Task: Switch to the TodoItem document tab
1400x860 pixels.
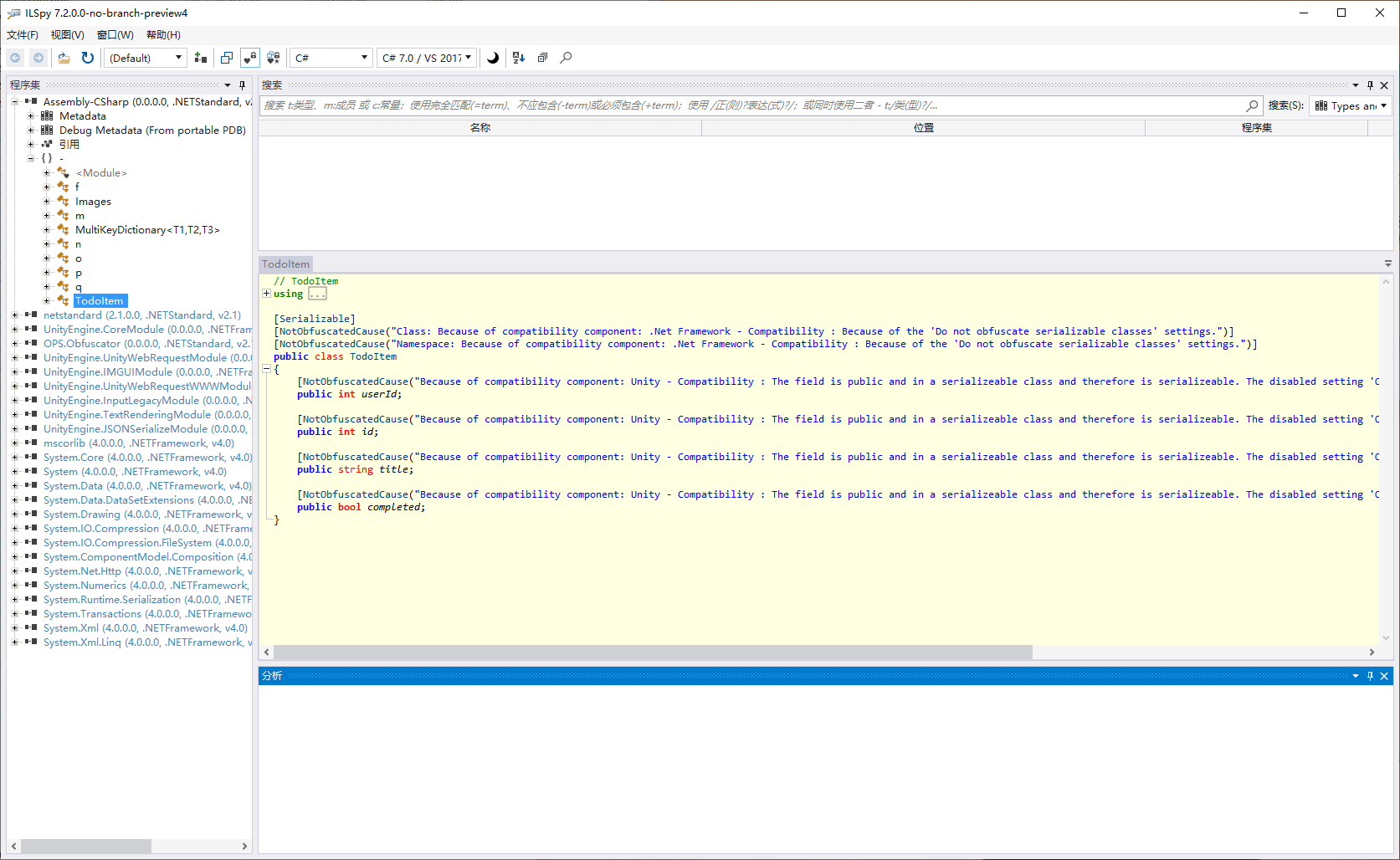Action: (285, 264)
